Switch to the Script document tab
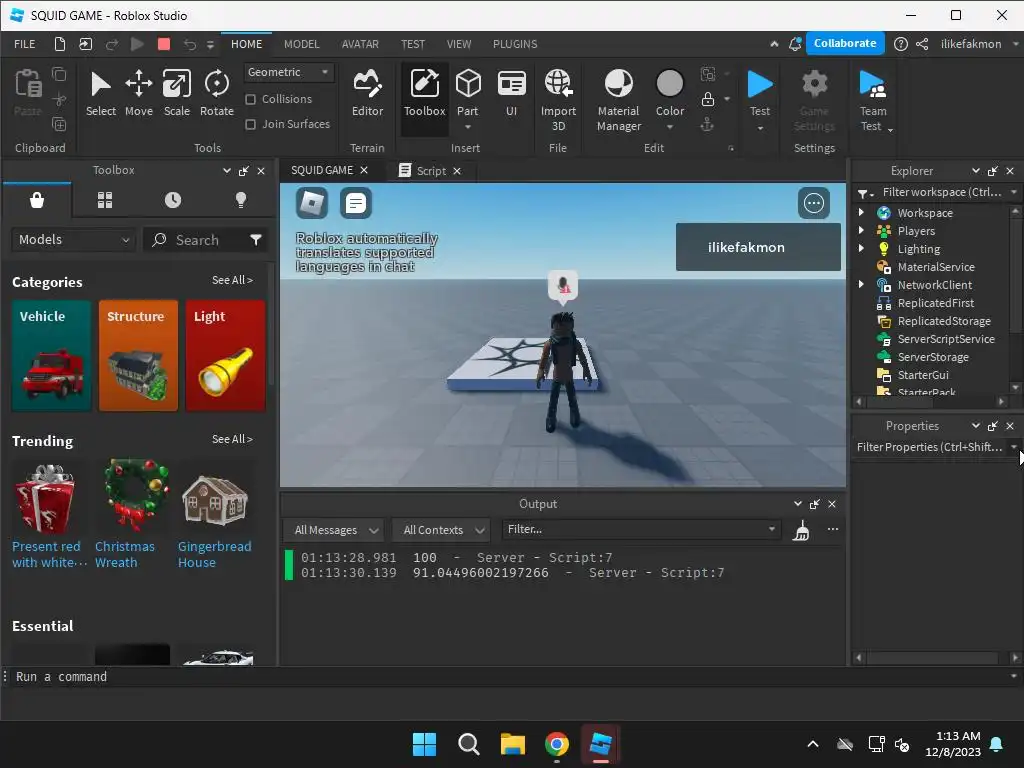Screen dimensions: 1024x768 [430, 170]
